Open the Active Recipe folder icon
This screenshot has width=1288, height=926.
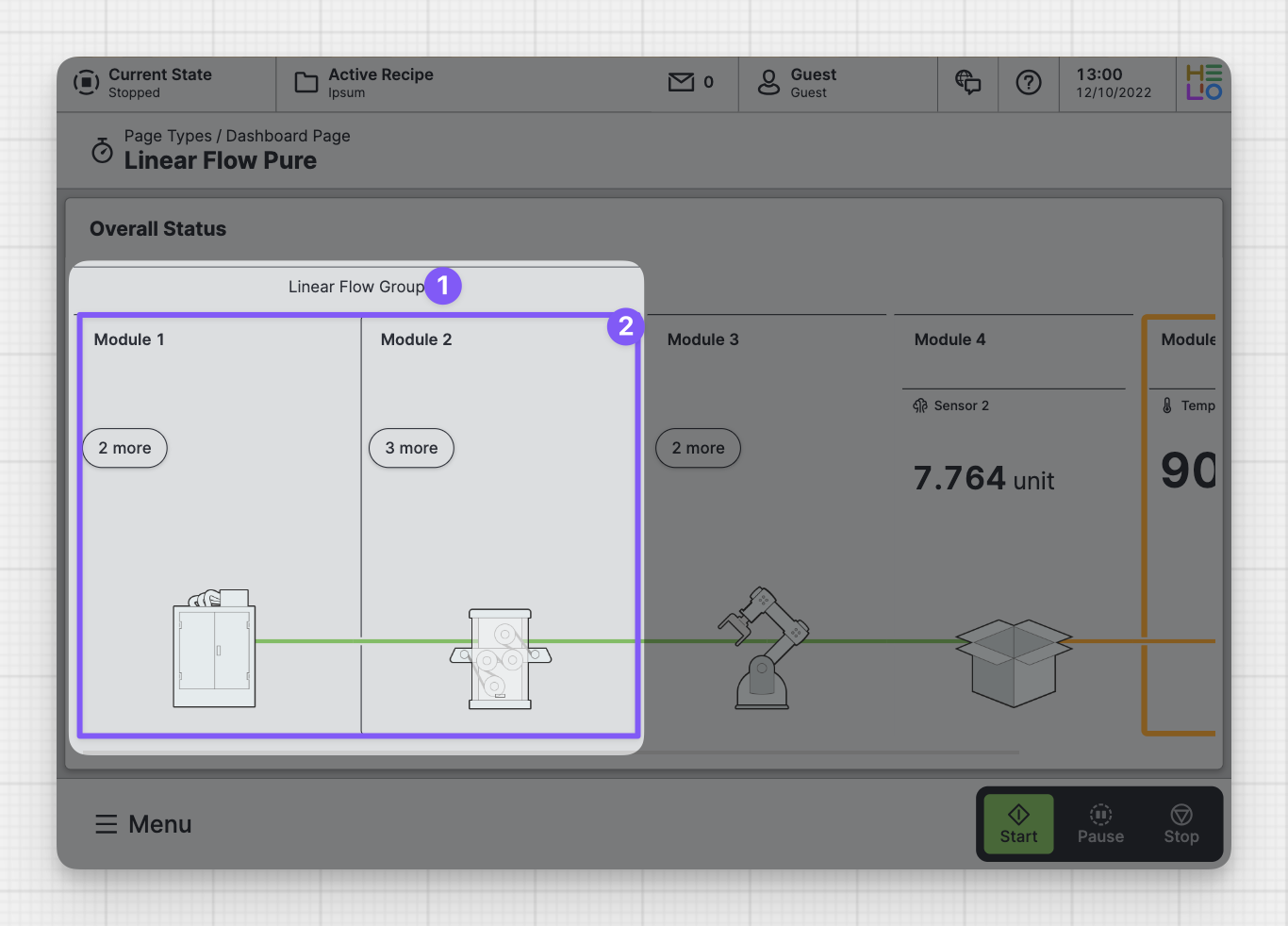306,83
